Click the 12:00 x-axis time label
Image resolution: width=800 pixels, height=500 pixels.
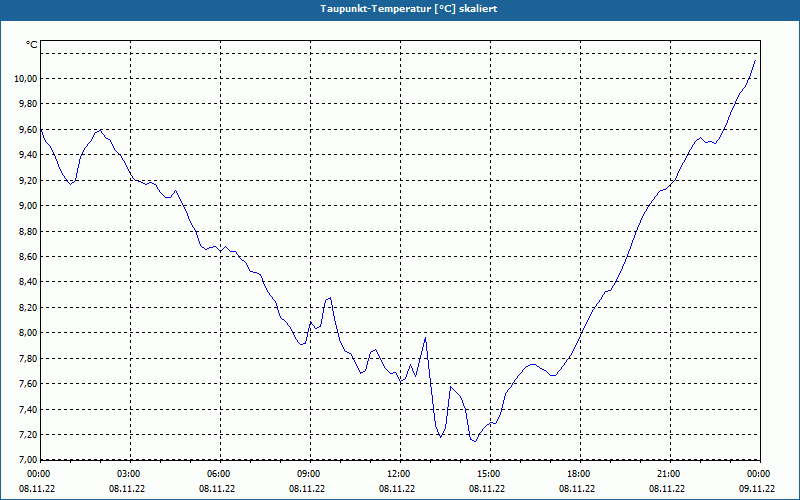[399, 474]
